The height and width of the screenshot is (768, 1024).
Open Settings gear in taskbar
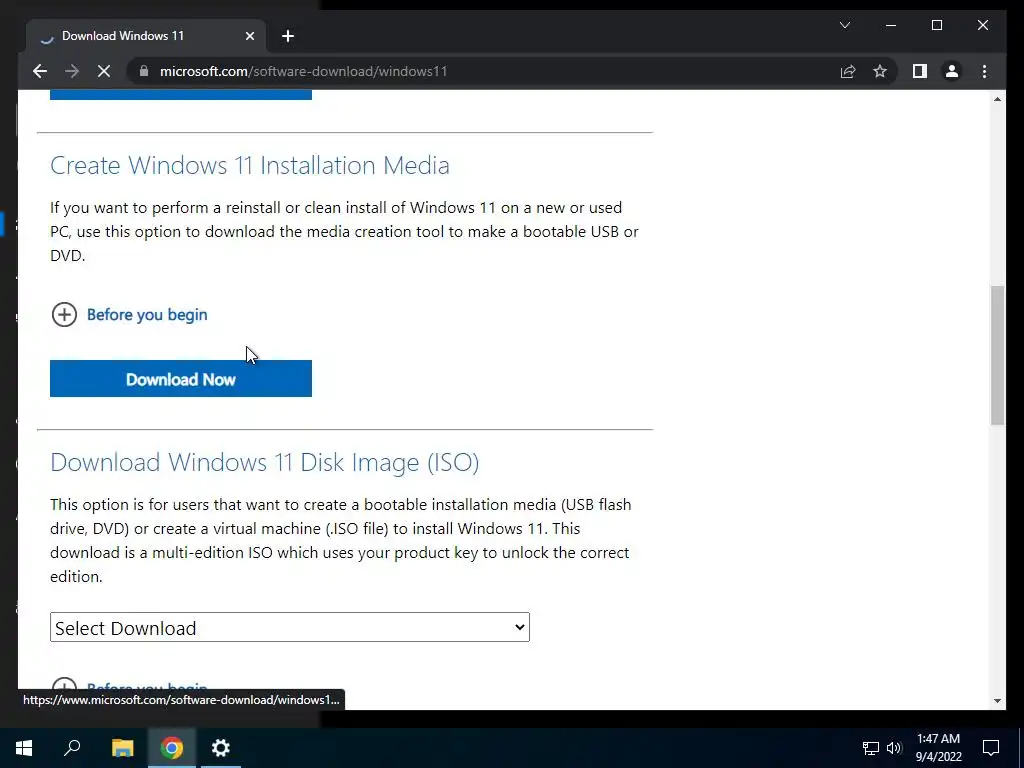tap(221, 748)
